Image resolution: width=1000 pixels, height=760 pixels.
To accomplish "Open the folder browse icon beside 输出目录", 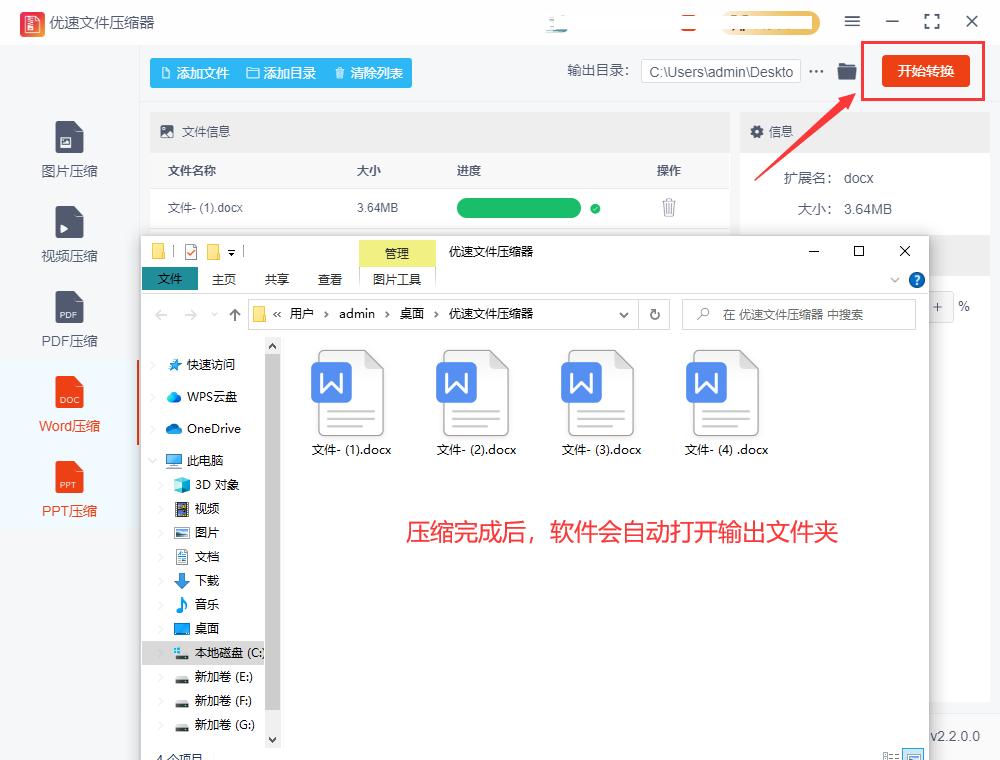I will coord(846,71).
